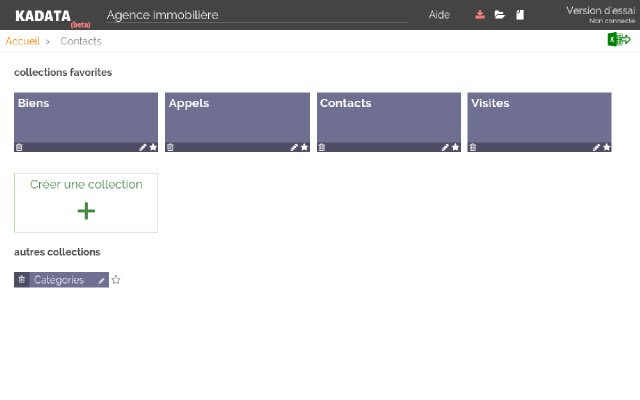Delete the Biens collection with trash icon
Viewport: 640px width, 400px height.
click(x=19, y=147)
